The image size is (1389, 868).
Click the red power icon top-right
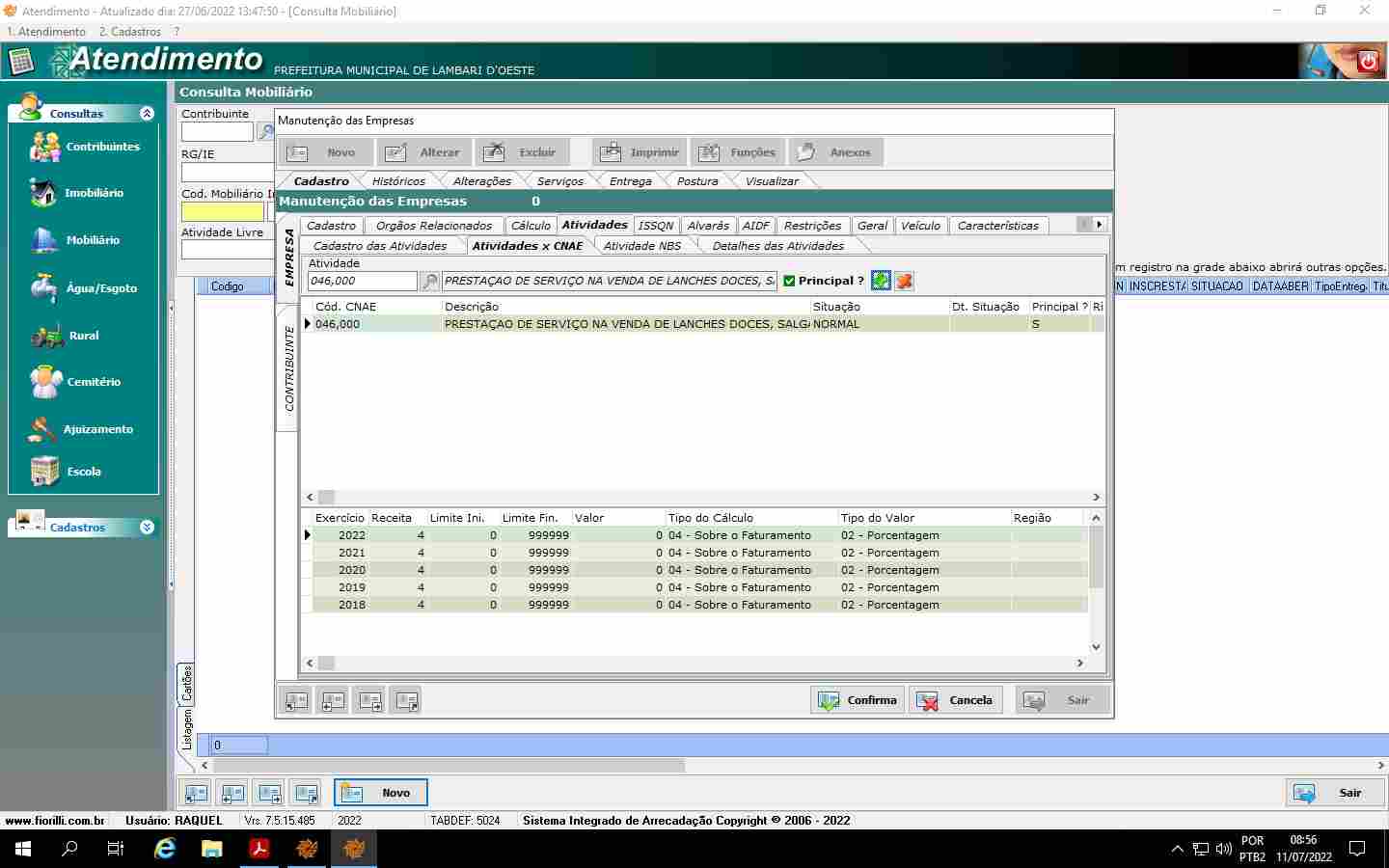pyautogui.click(x=1368, y=62)
